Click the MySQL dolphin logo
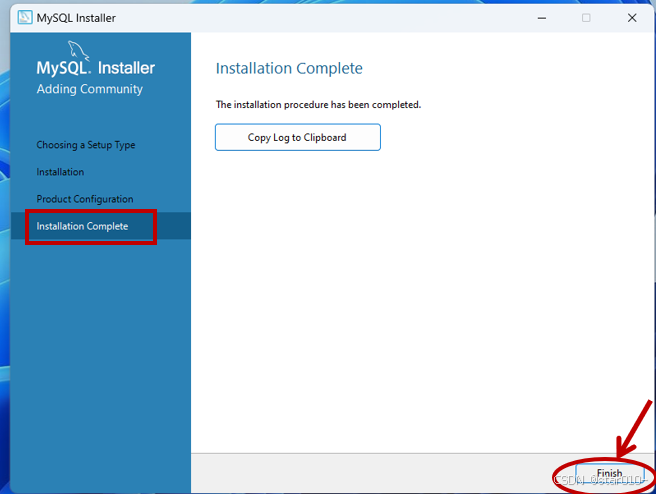The width and height of the screenshot is (656, 494). [78, 51]
